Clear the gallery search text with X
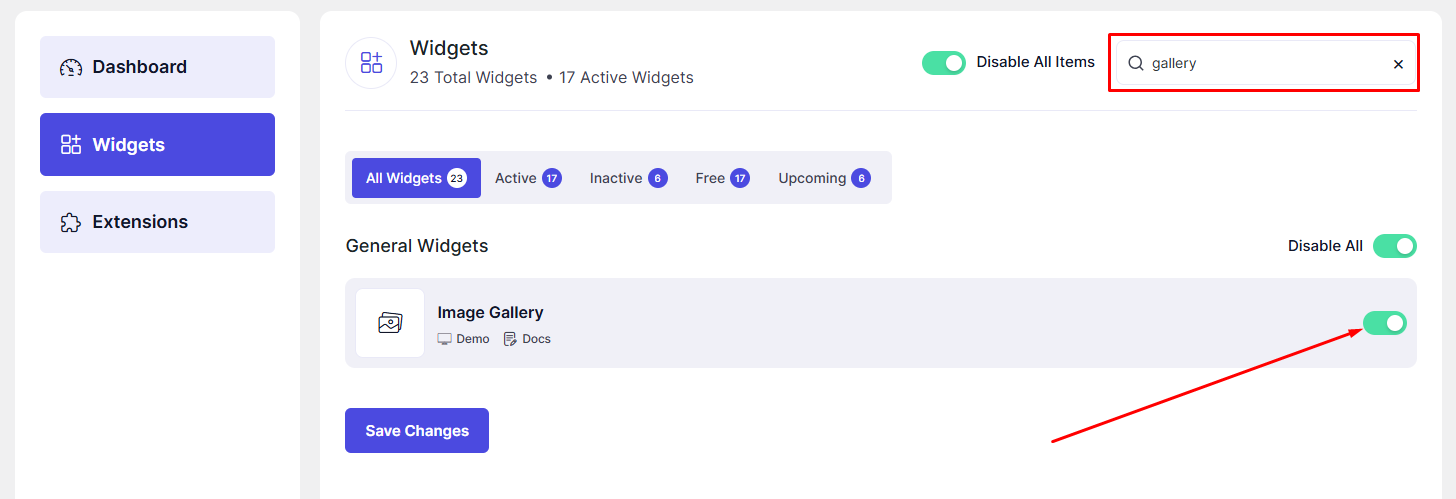 point(1398,64)
